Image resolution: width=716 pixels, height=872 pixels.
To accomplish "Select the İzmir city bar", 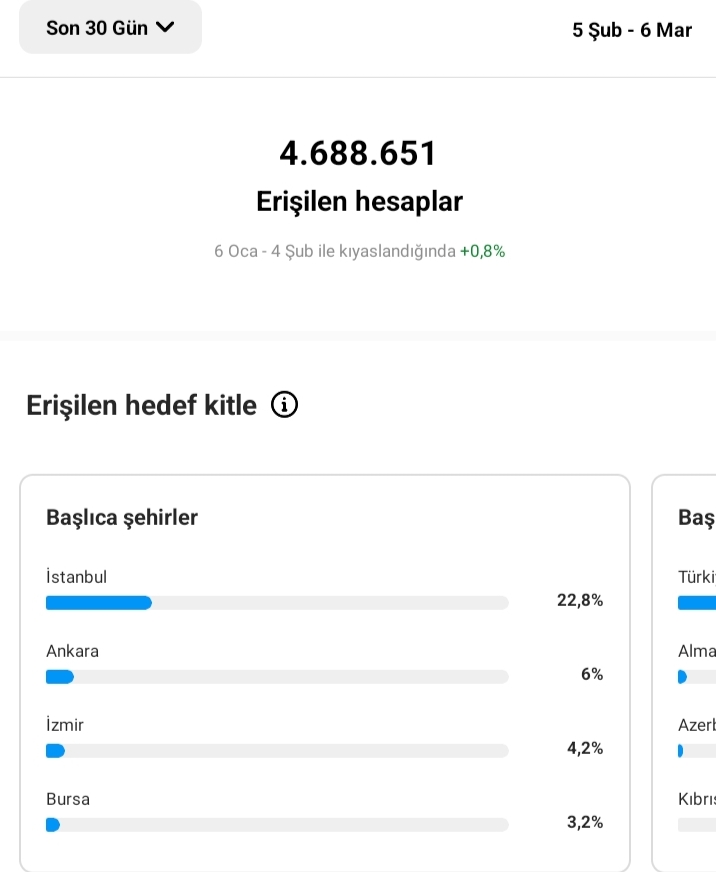I will [x=277, y=751].
